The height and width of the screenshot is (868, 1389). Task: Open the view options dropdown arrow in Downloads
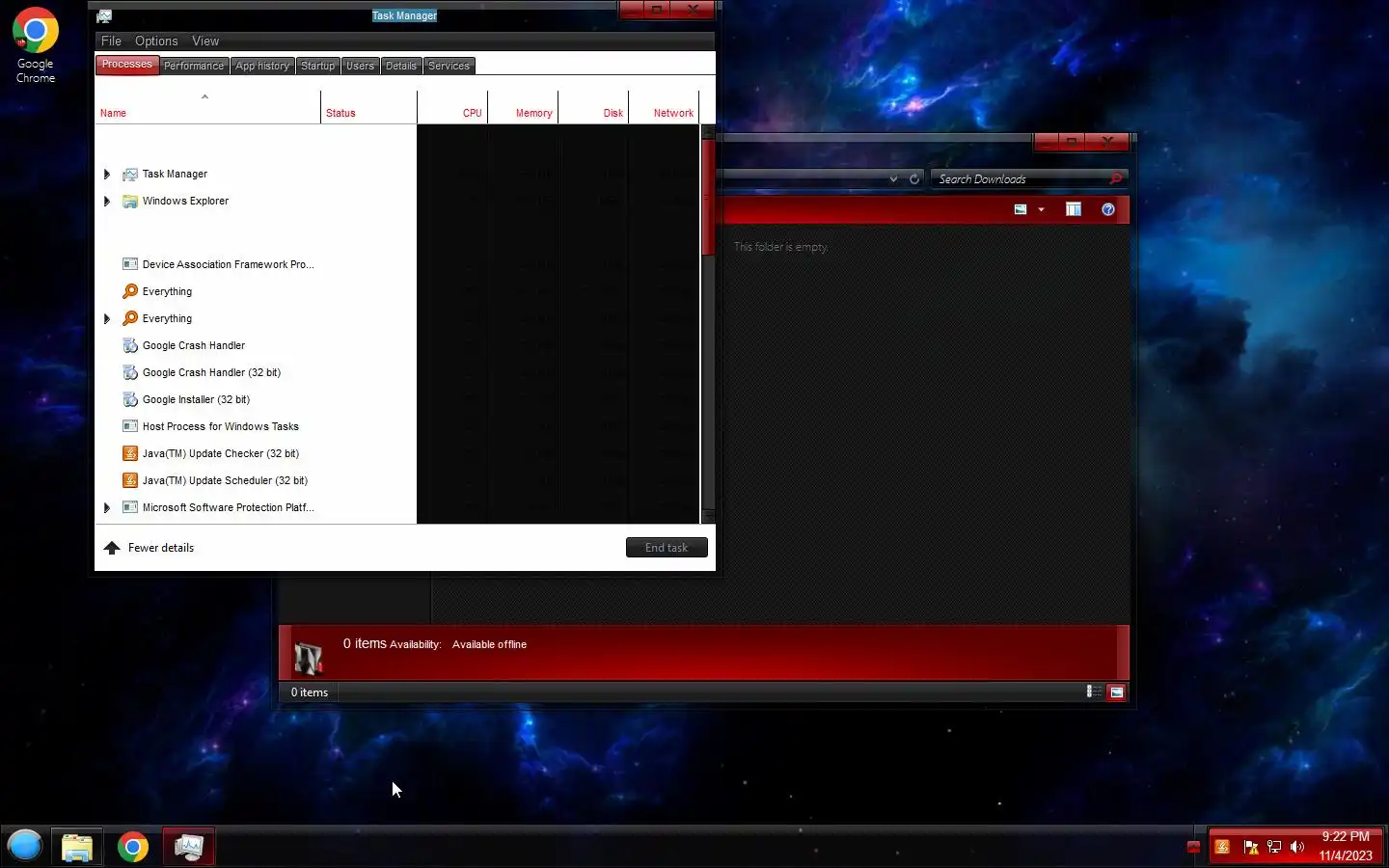[x=1041, y=209]
